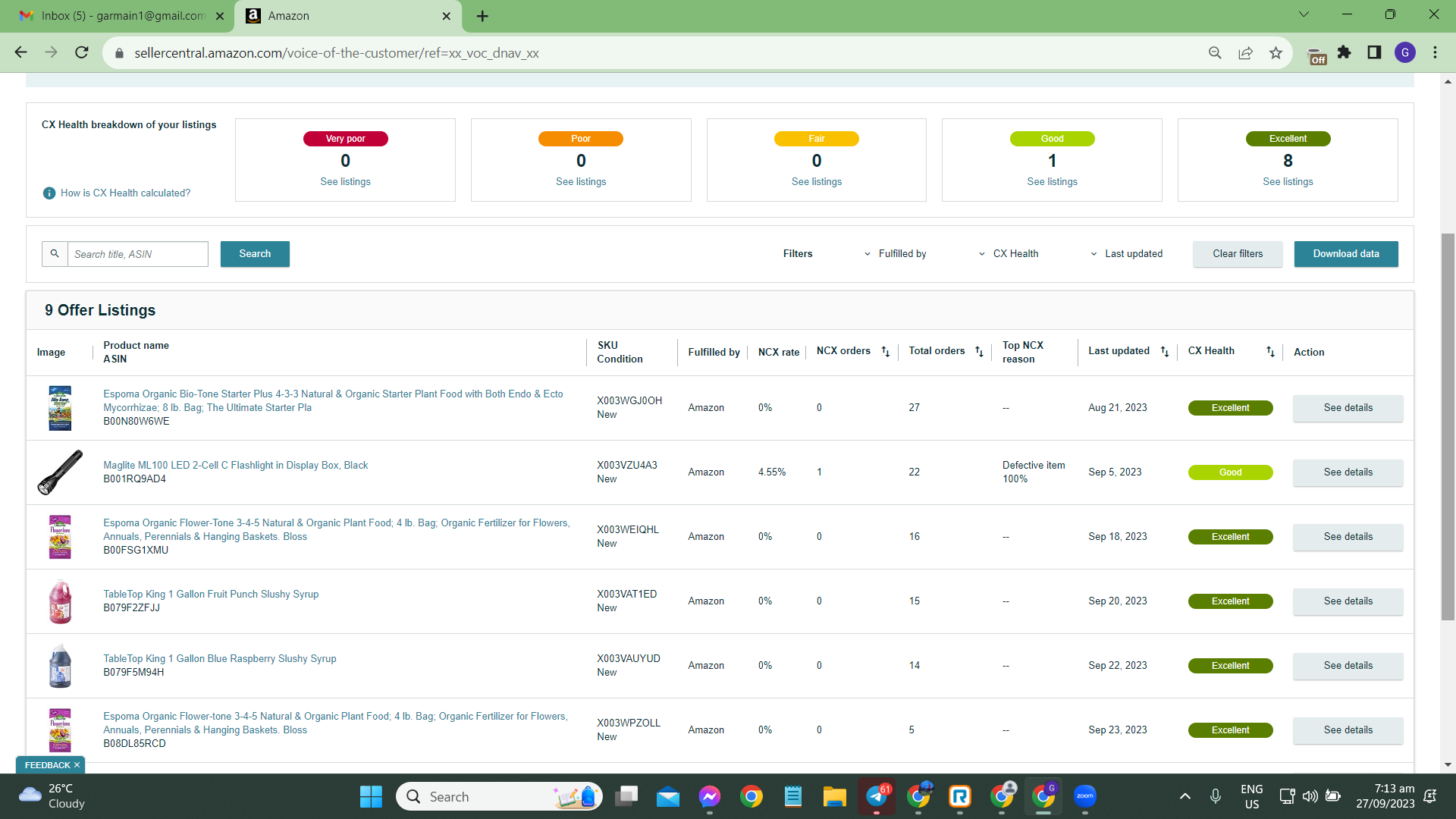The image size is (1456, 819).
Task: Dismiss the Feedback widget with X
Action: 77,765
